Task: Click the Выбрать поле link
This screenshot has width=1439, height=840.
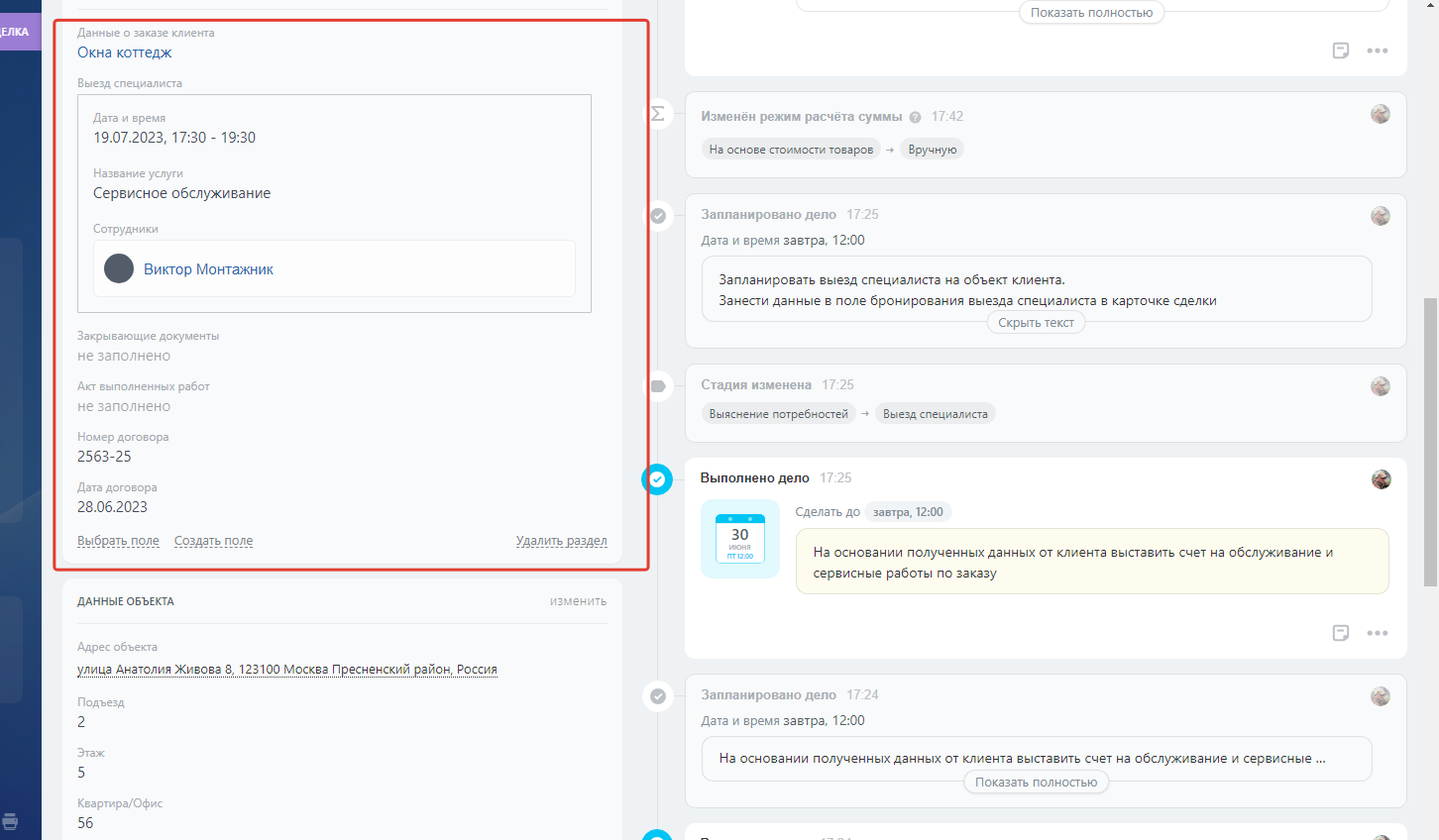Action: pos(118,541)
